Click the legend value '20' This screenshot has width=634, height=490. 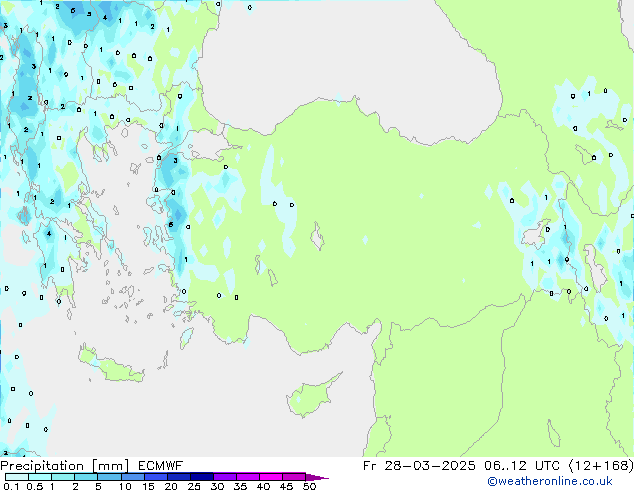point(171,486)
